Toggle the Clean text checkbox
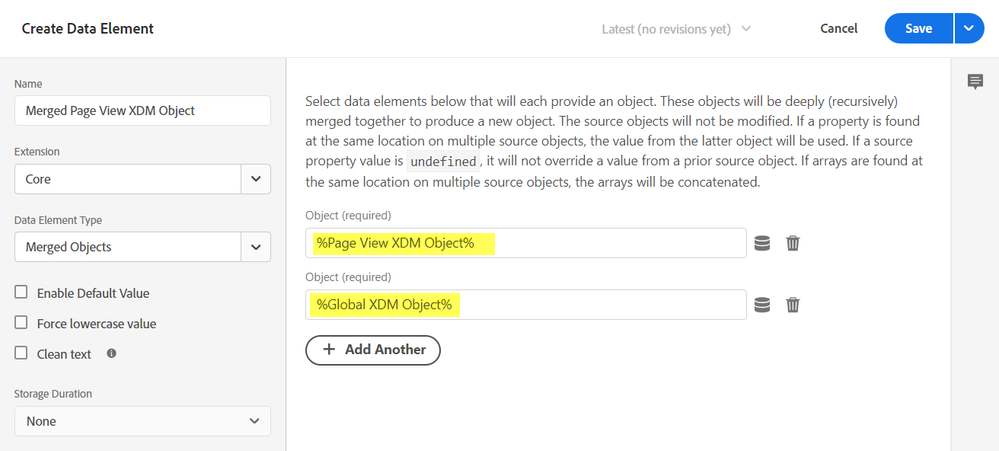The height and width of the screenshot is (451, 999). coord(21,353)
